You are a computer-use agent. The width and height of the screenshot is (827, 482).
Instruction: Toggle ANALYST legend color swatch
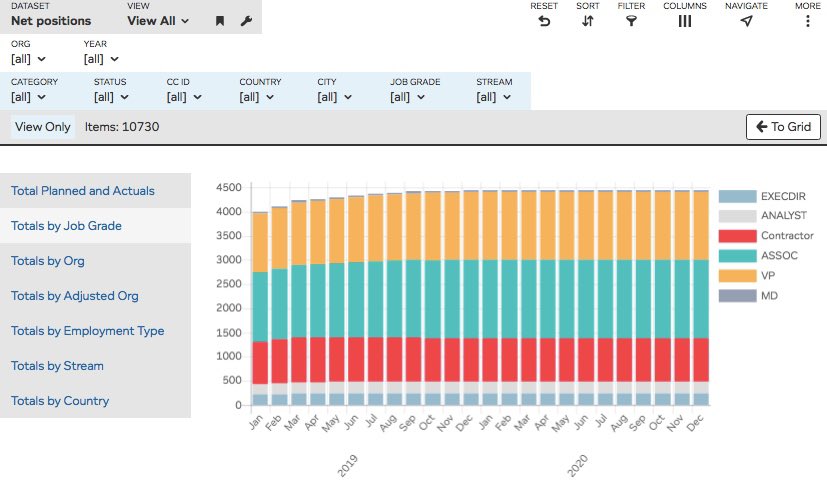point(737,216)
